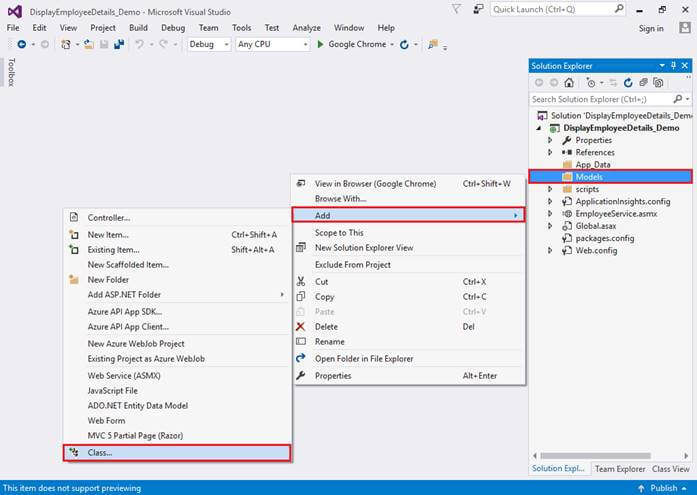This screenshot has height=495, width=697.
Task: Click the Home icon in Solution Explorer
Action: click(x=569, y=83)
